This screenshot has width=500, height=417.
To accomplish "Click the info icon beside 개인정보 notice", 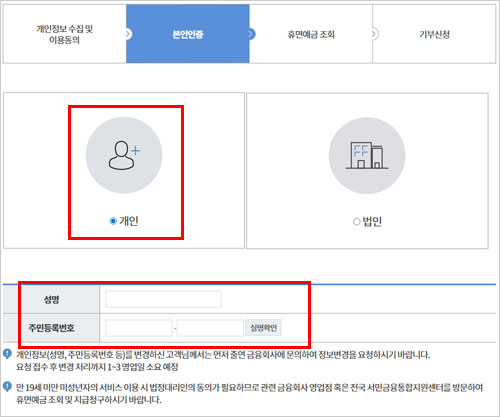I will click(x=7, y=354).
